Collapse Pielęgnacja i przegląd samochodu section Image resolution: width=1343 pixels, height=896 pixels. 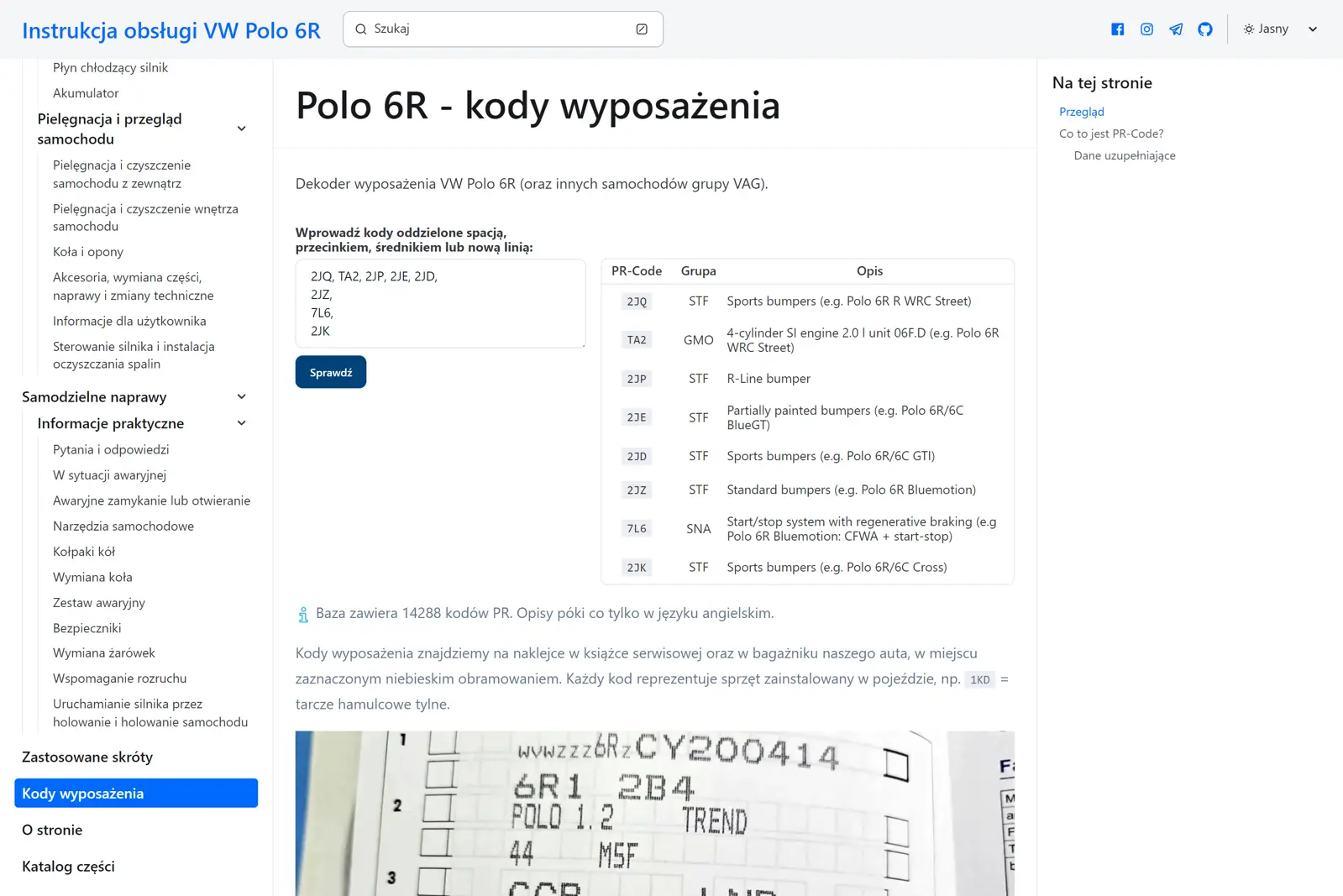241,128
